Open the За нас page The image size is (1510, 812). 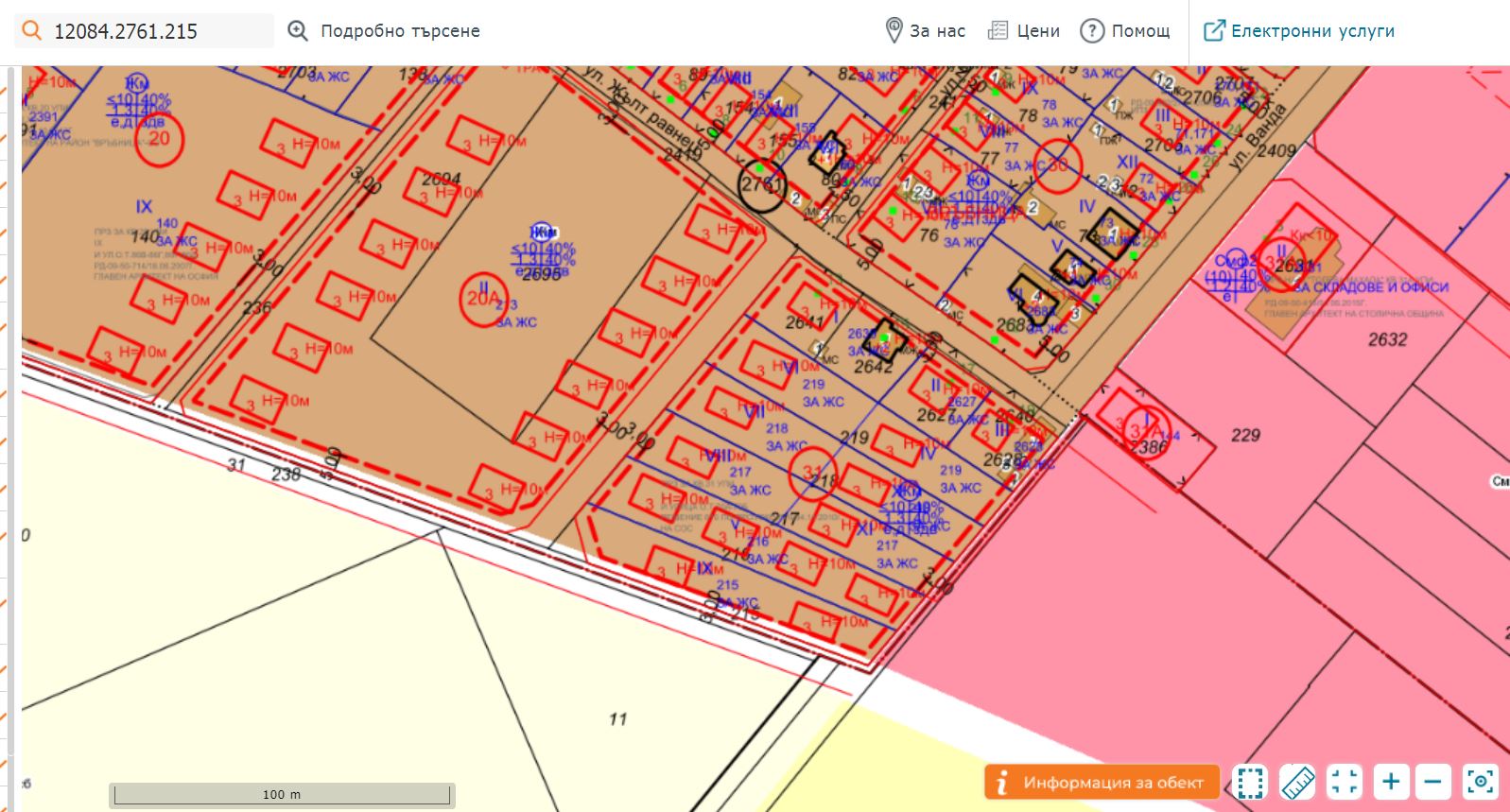pyautogui.click(x=925, y=31)
